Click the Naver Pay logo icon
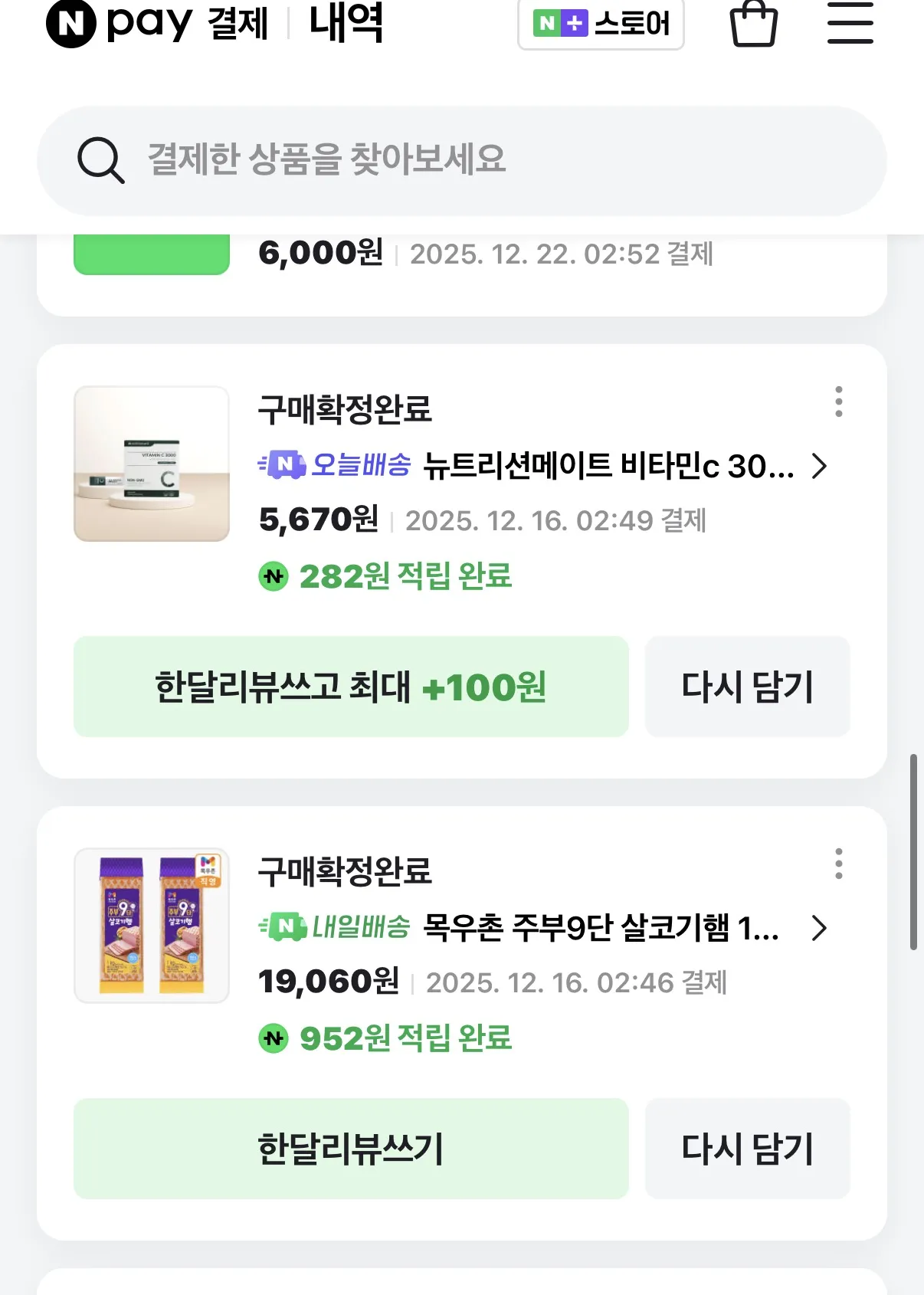The height and width of the screenshot is (1295, 924). pyautogui.click(x=71, y=24)
